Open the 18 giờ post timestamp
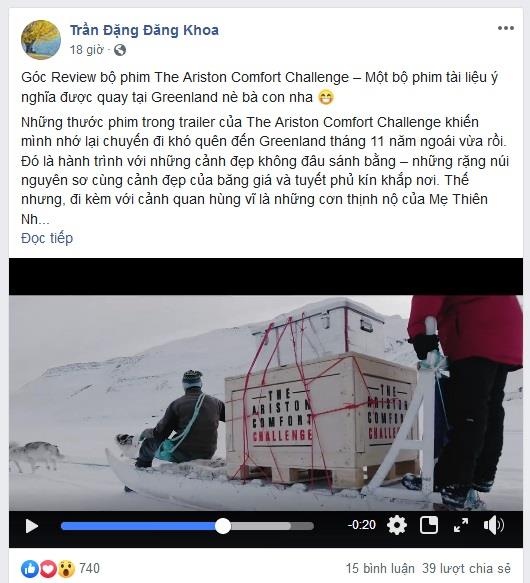This screenshot has height=583, width=530. coord(86,50)
